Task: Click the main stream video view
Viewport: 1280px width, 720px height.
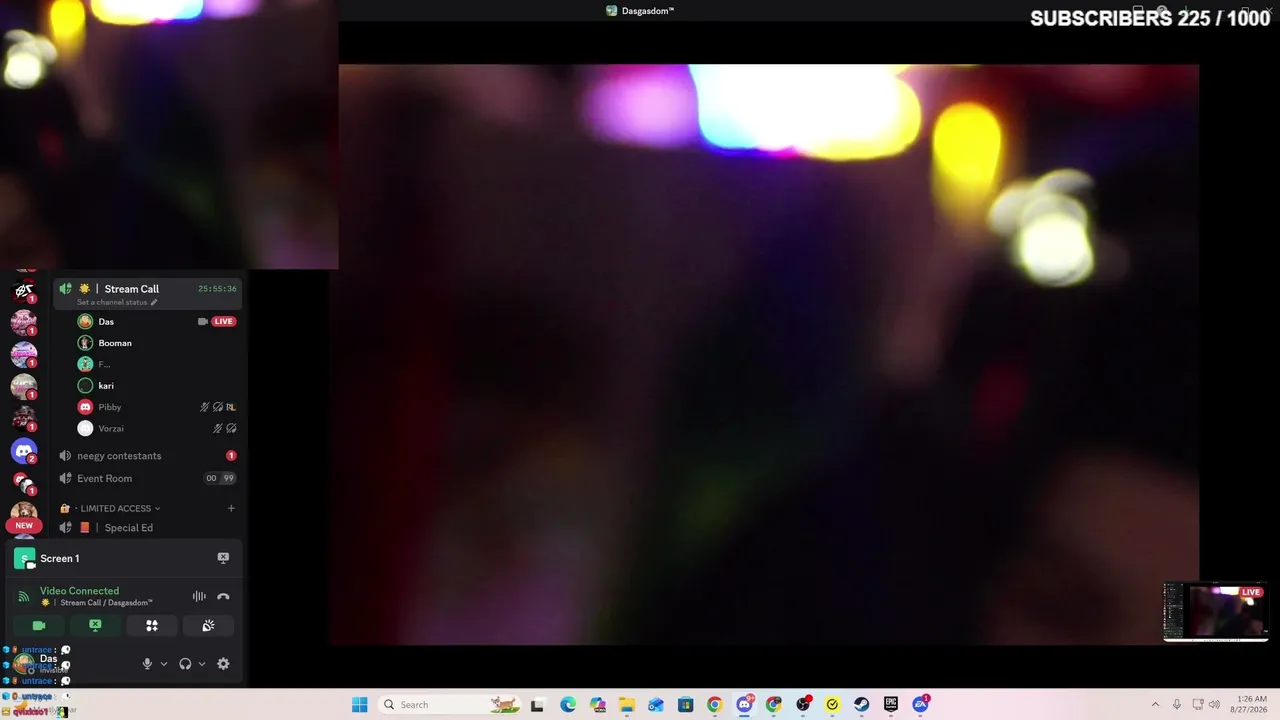Action: [x=768, y=354]
